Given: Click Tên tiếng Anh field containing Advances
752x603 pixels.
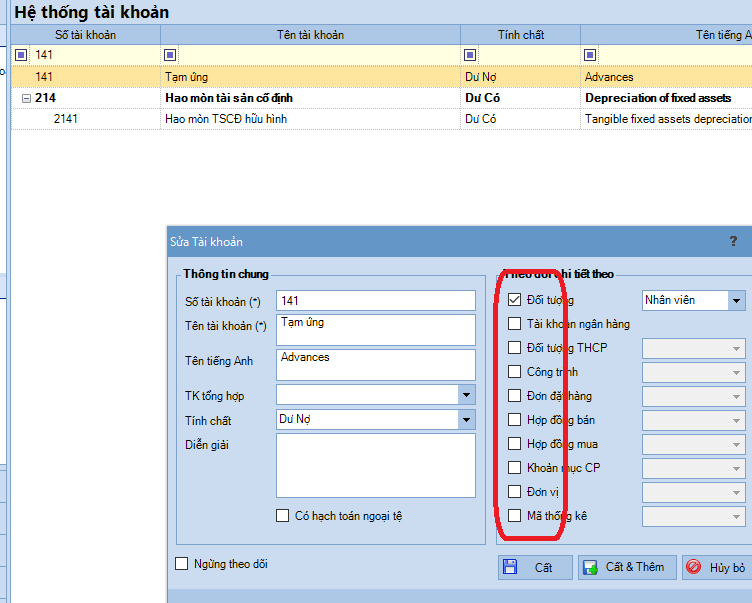Looking at the screenshot, I should 376,365.
